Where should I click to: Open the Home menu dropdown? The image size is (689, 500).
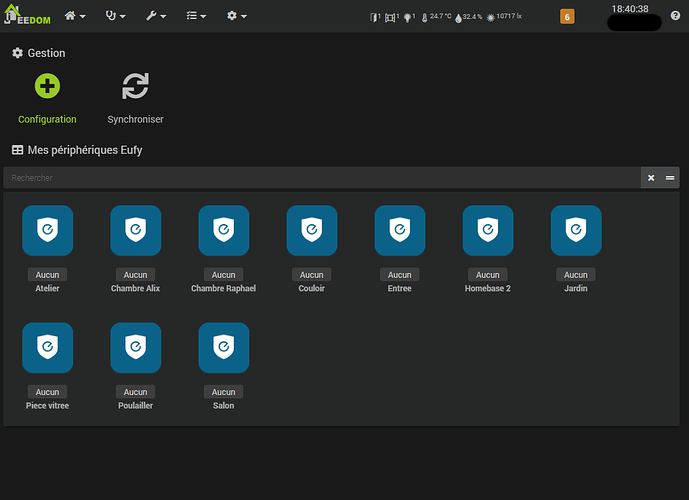[x=75, y=16]
